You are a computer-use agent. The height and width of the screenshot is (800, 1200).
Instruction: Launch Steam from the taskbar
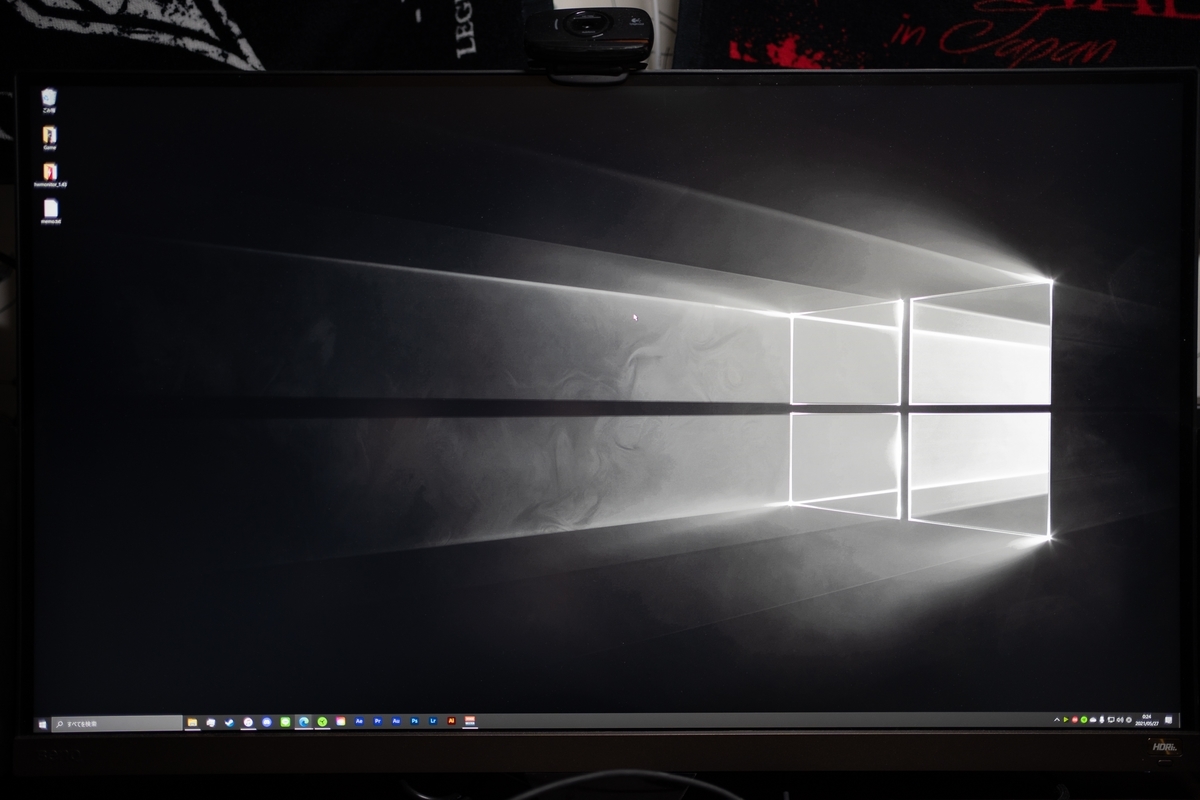[230, 722]
